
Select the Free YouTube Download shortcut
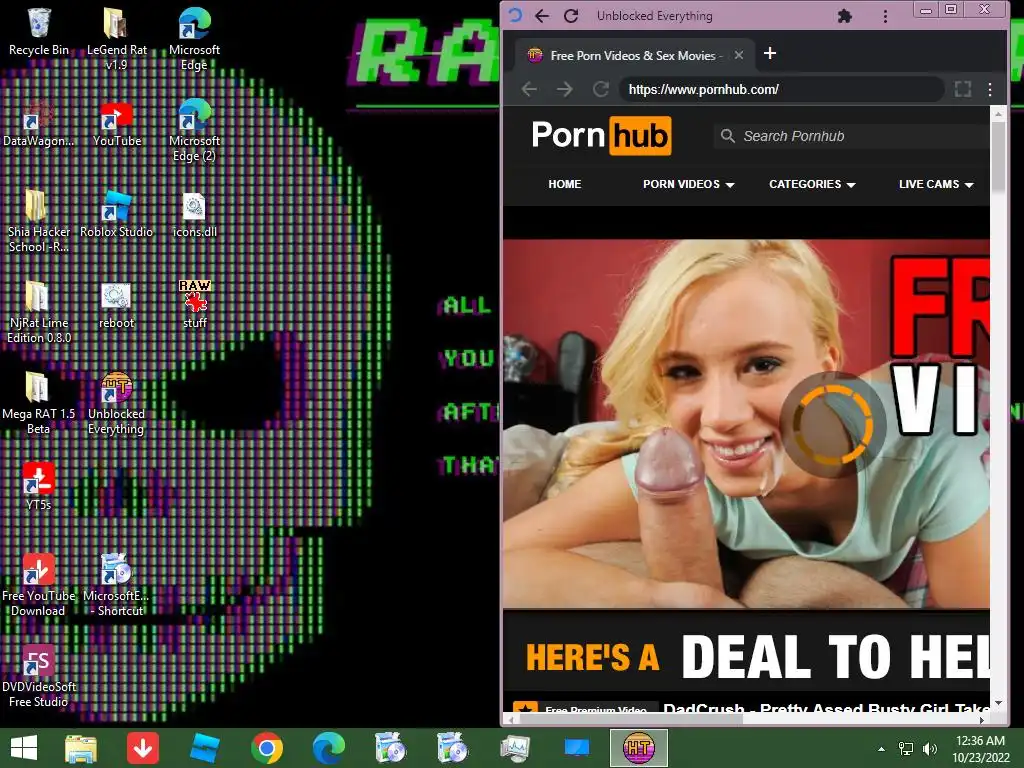(39, 584)
